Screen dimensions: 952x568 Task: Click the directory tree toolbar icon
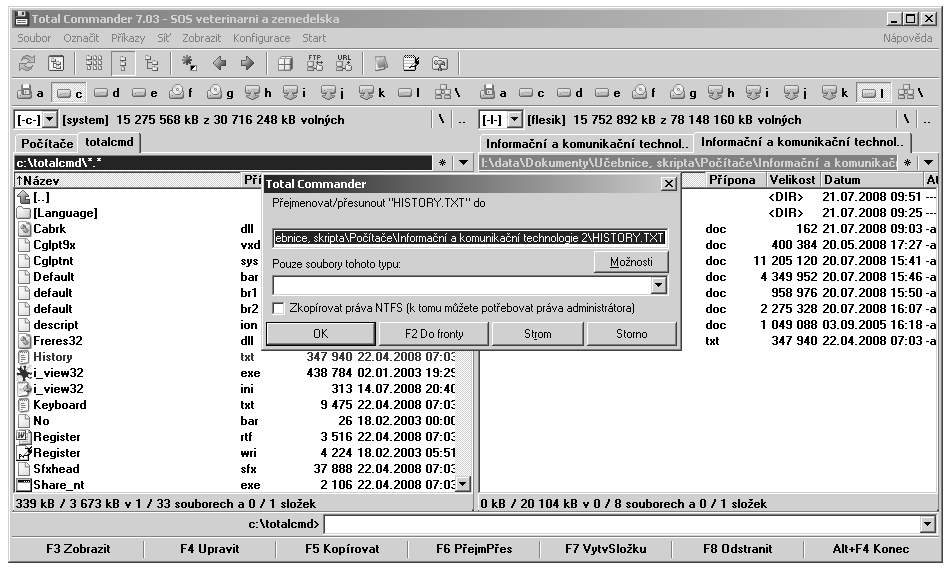coord(56,63)
